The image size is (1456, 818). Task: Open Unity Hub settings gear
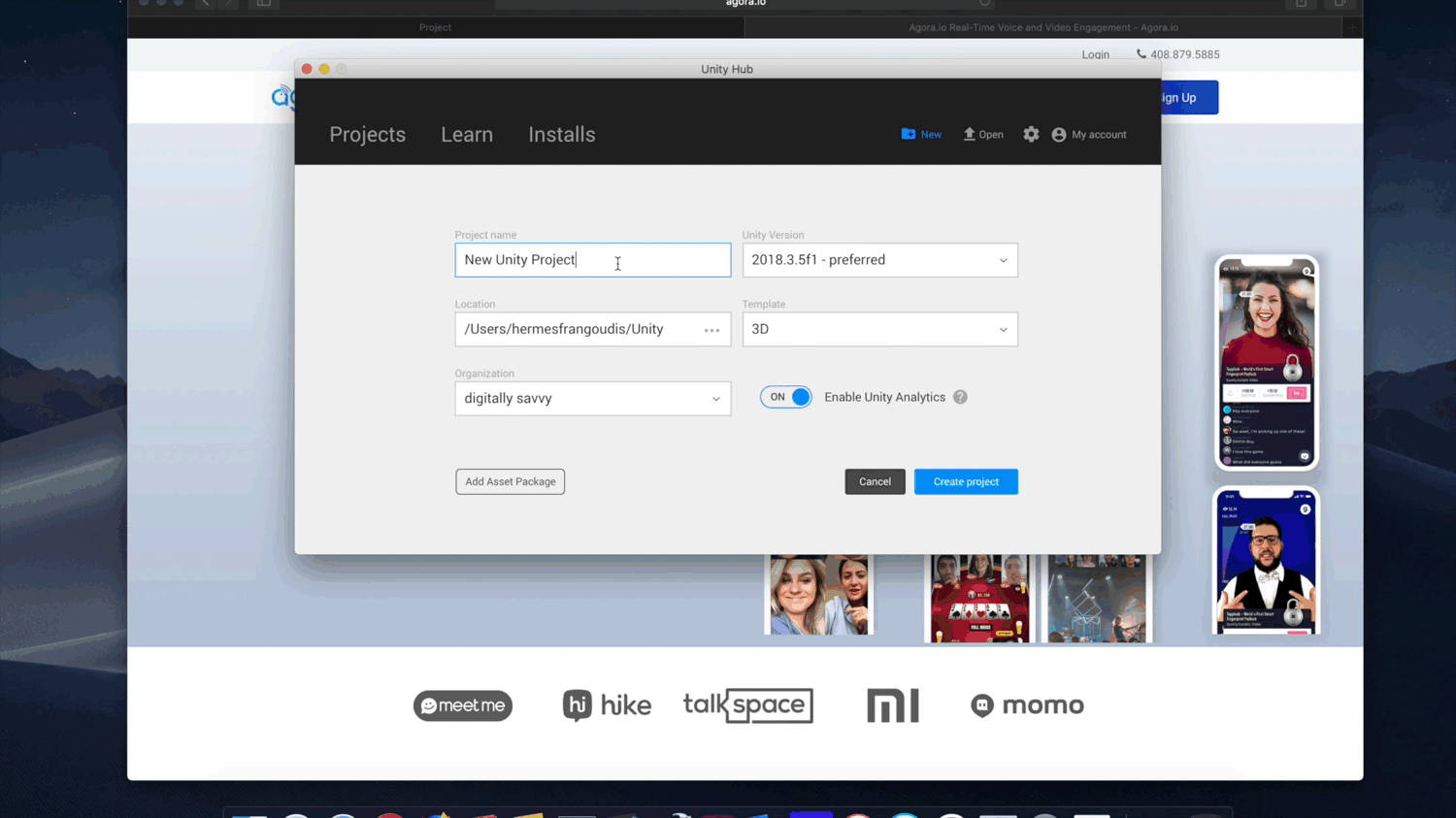pyautogui.click(x=1031, y=135)
